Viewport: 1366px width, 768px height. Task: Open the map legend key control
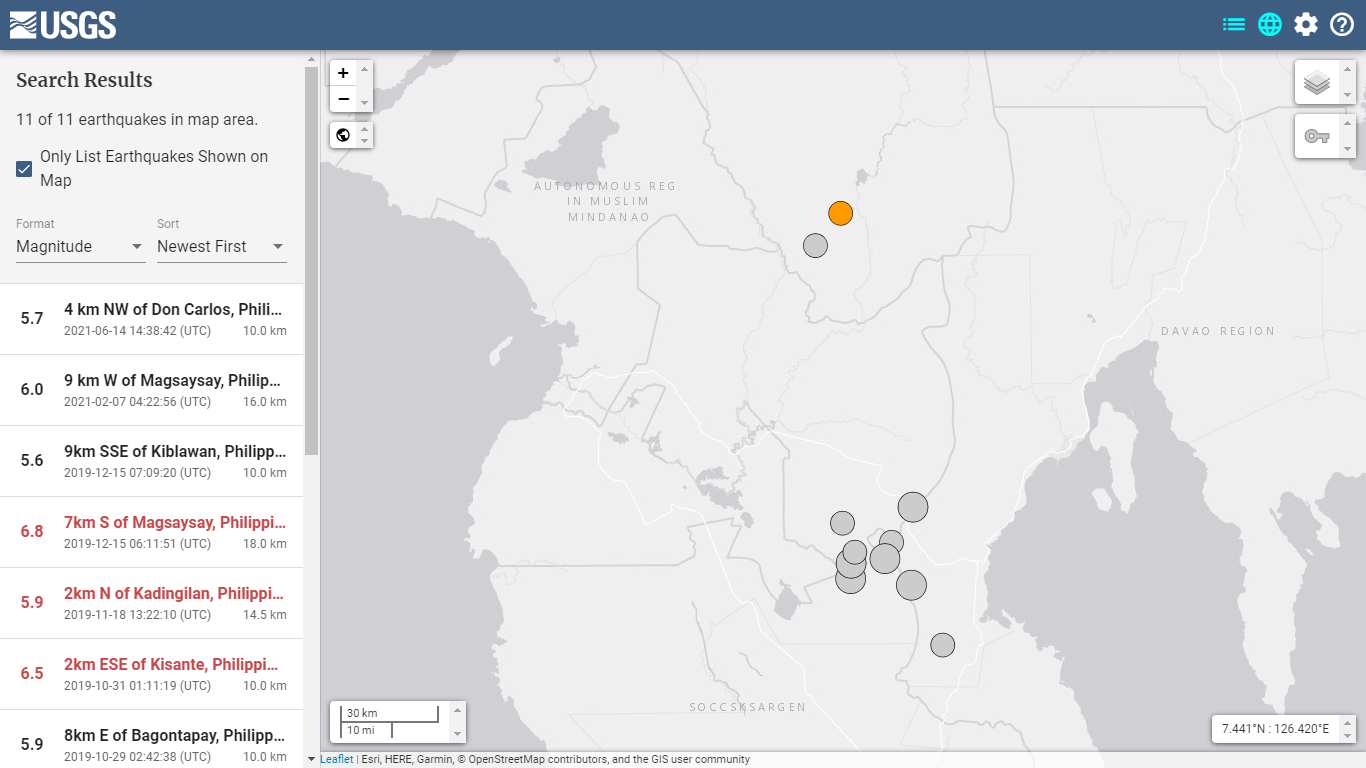[x=1317, y=135]
